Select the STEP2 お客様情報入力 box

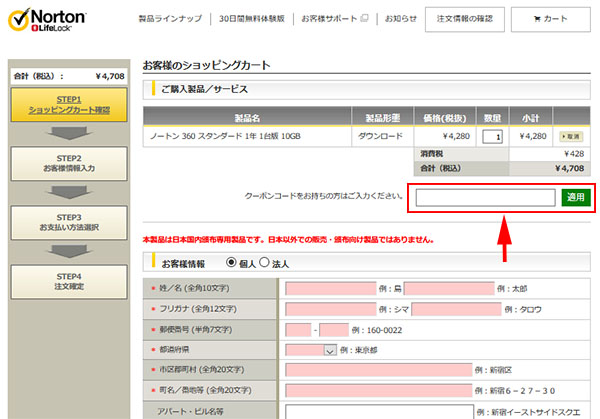pyautogui.click(x=69, y=163)
